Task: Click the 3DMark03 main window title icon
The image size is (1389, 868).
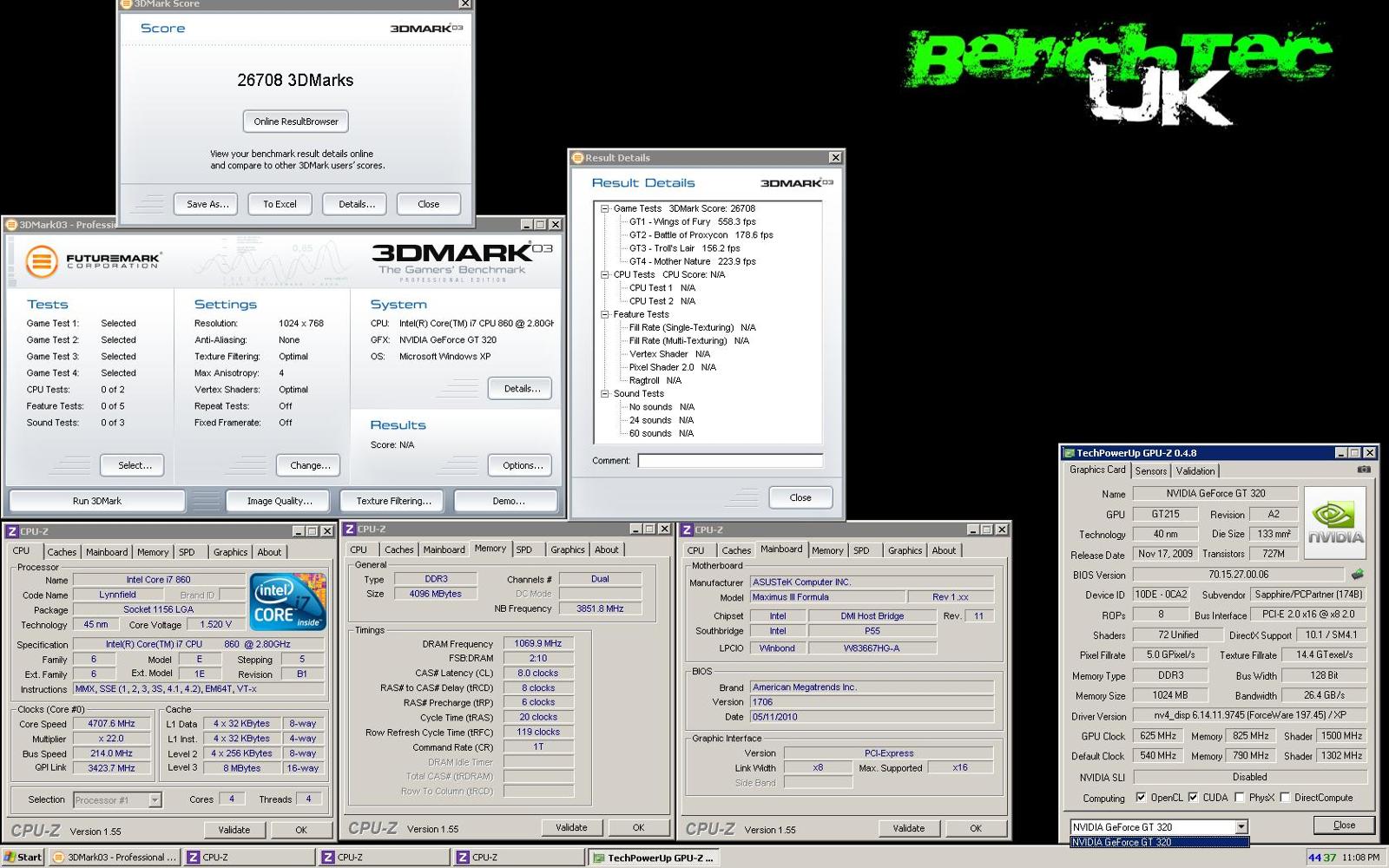Action: coord(11,225)
